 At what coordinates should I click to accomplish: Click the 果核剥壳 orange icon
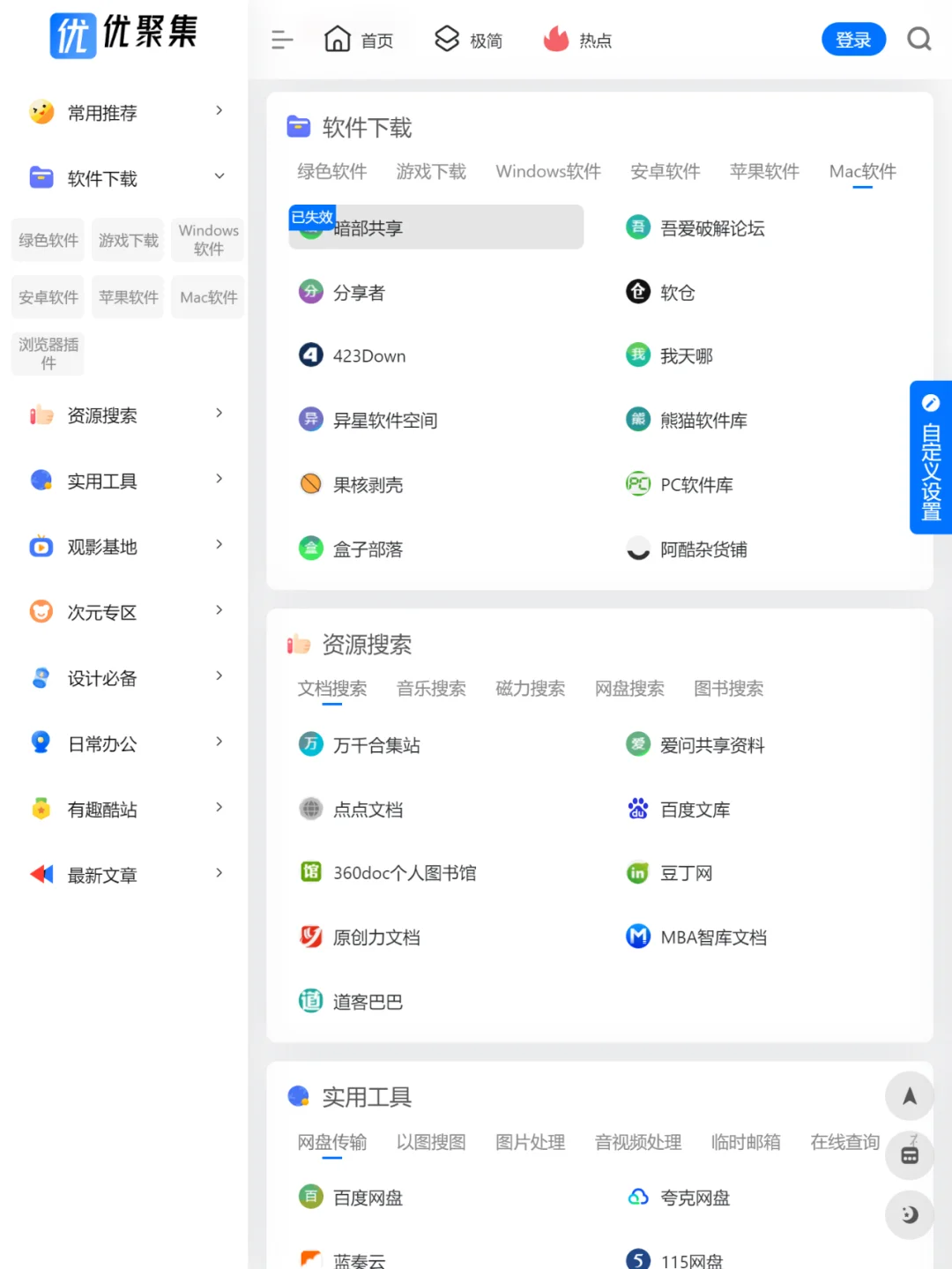tap(311, 484)
